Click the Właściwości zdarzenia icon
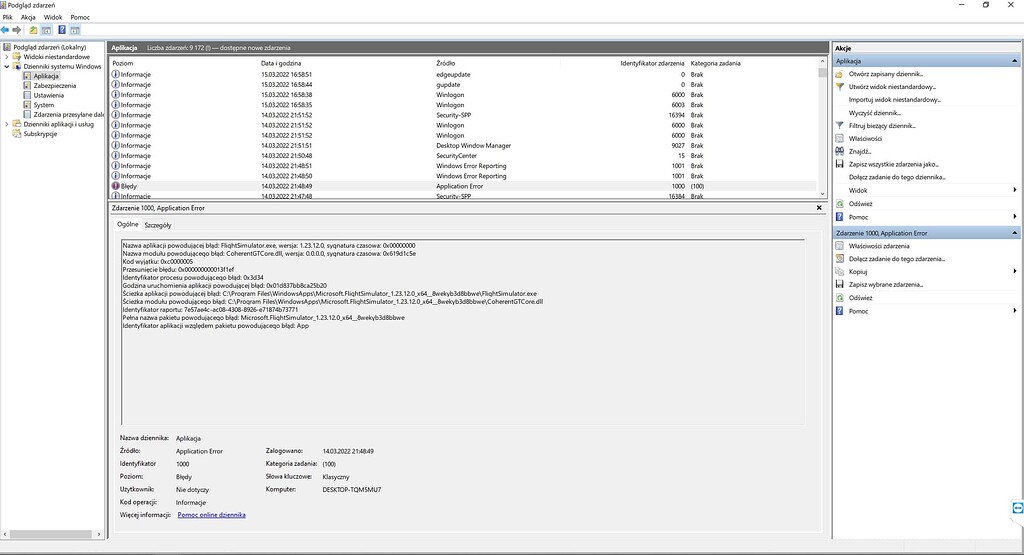 click(x=840, y=246)
